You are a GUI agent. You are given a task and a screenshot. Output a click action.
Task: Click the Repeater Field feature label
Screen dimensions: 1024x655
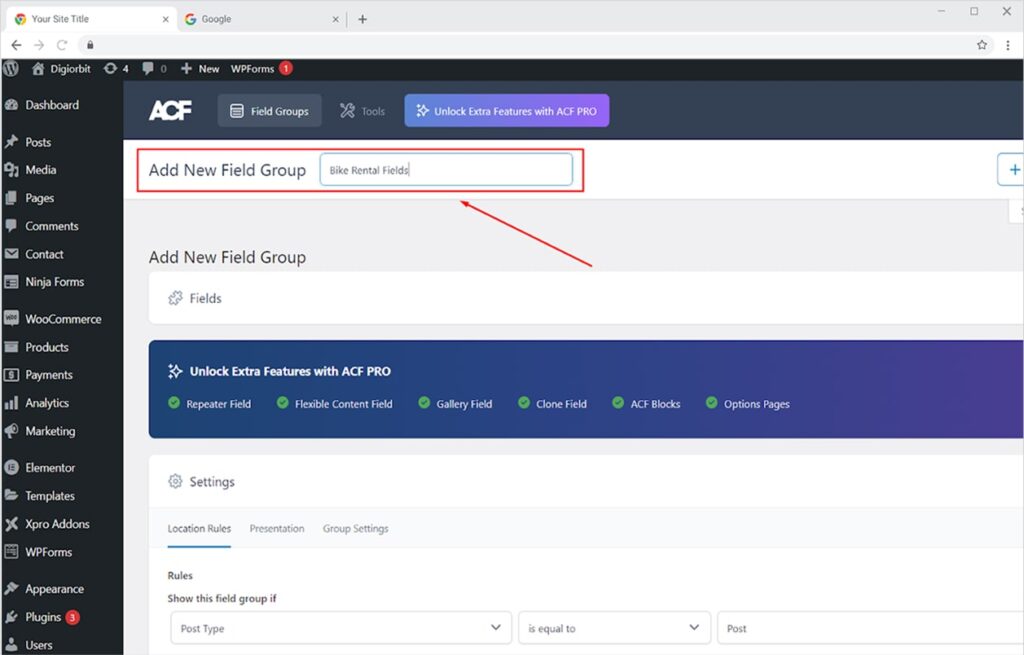click(218, 404)
